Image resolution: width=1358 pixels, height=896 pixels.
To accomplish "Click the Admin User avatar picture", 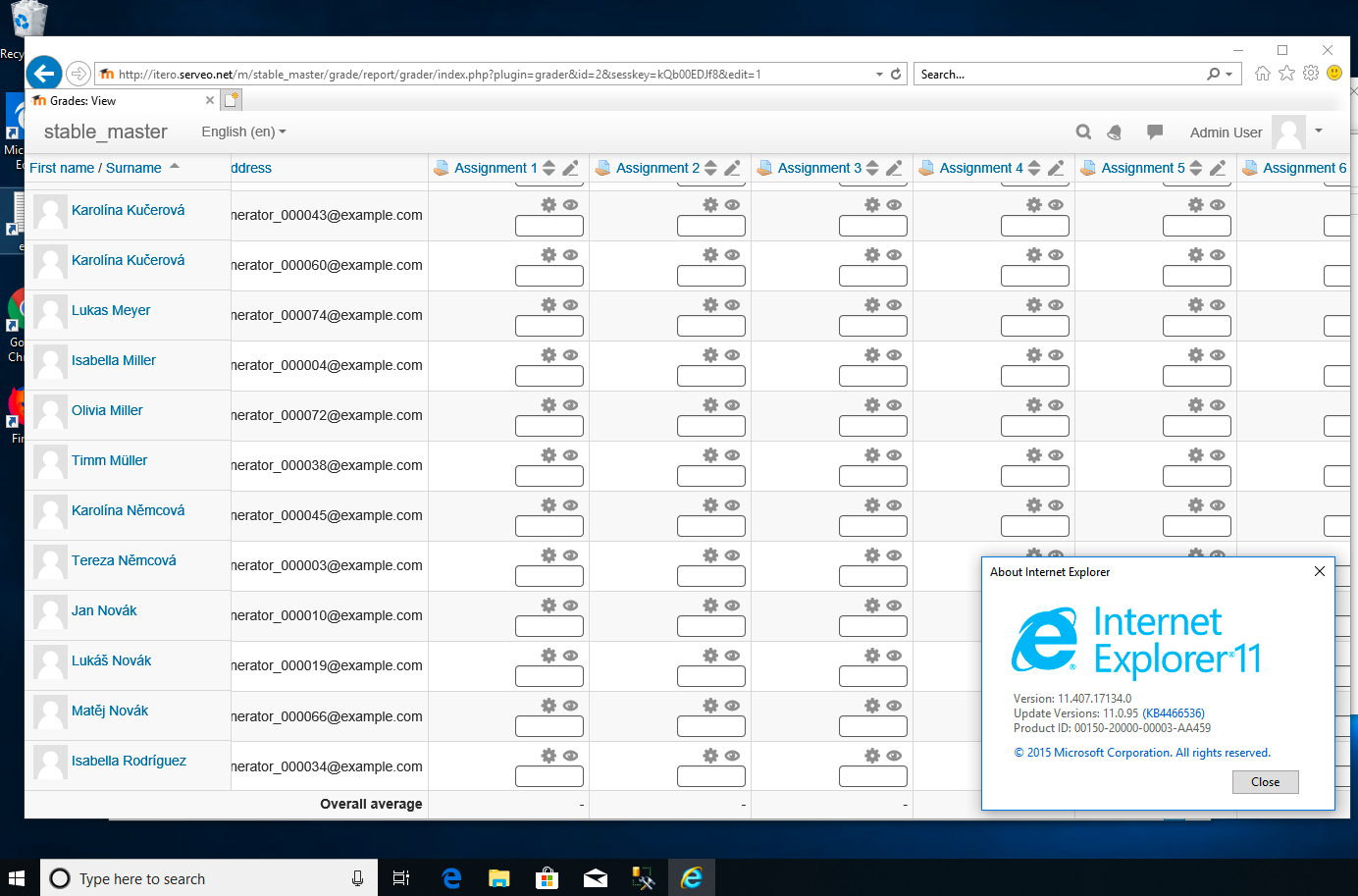I will click(1288, 132).
